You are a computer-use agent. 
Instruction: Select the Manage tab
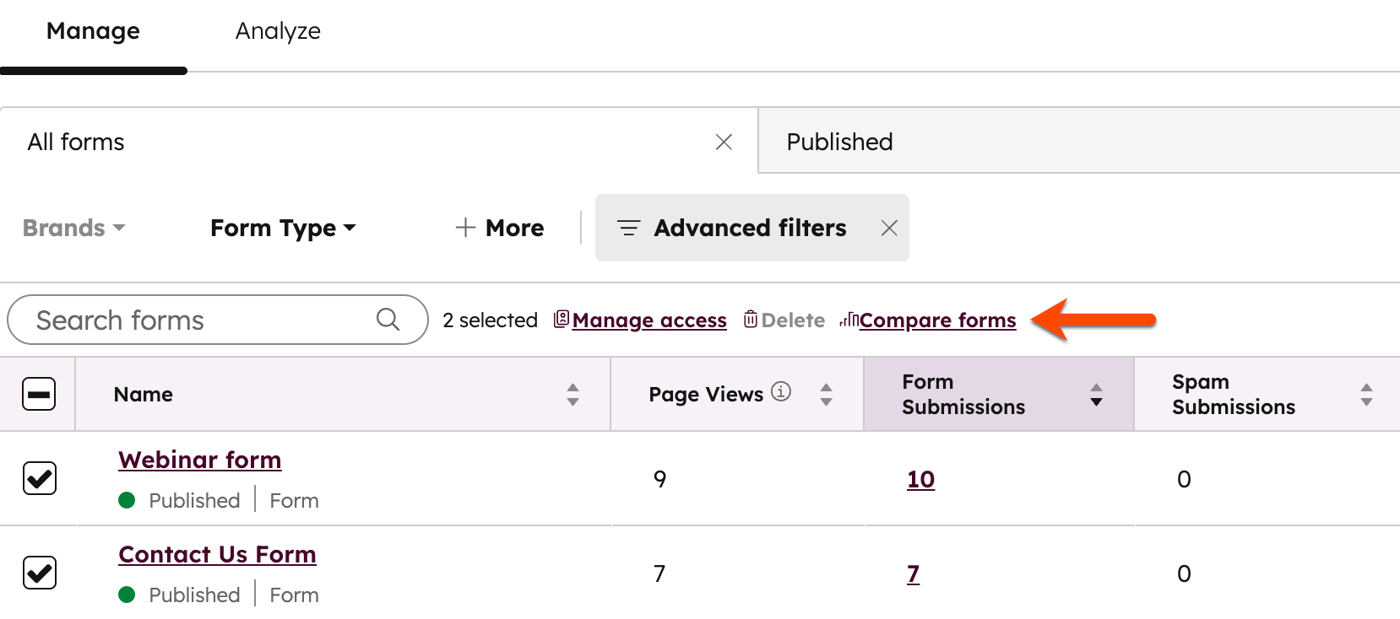(x=92, y=31)
